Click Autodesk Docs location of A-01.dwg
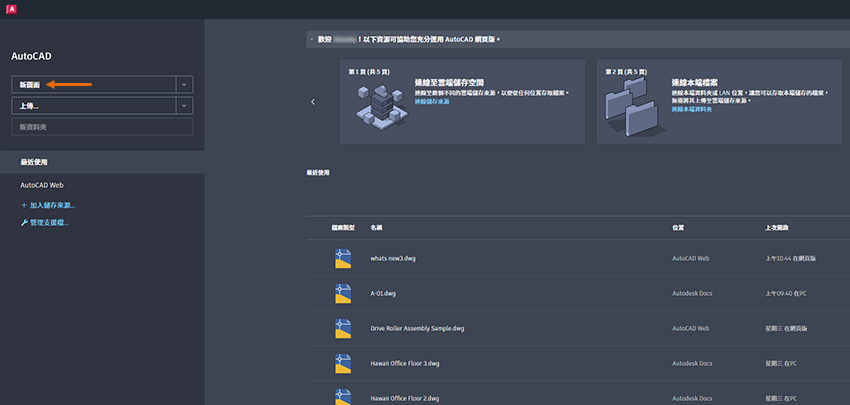 click(692, 293)
